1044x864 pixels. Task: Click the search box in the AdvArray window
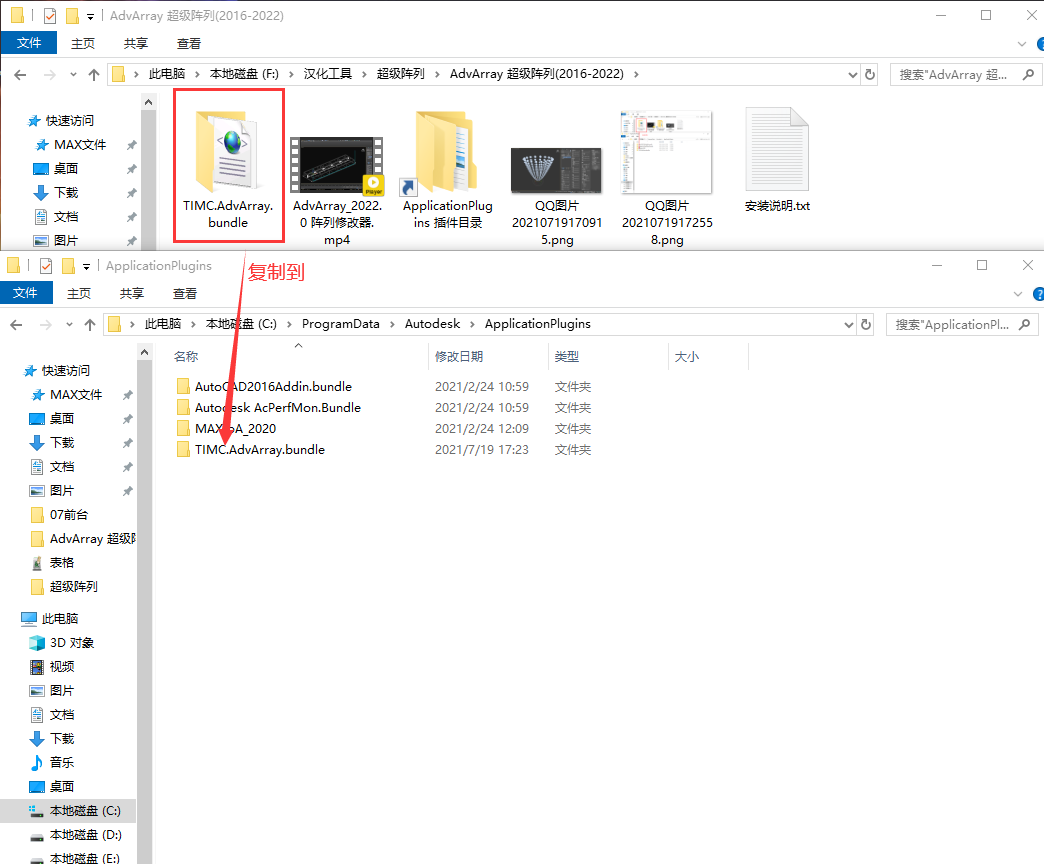(966, 75)
